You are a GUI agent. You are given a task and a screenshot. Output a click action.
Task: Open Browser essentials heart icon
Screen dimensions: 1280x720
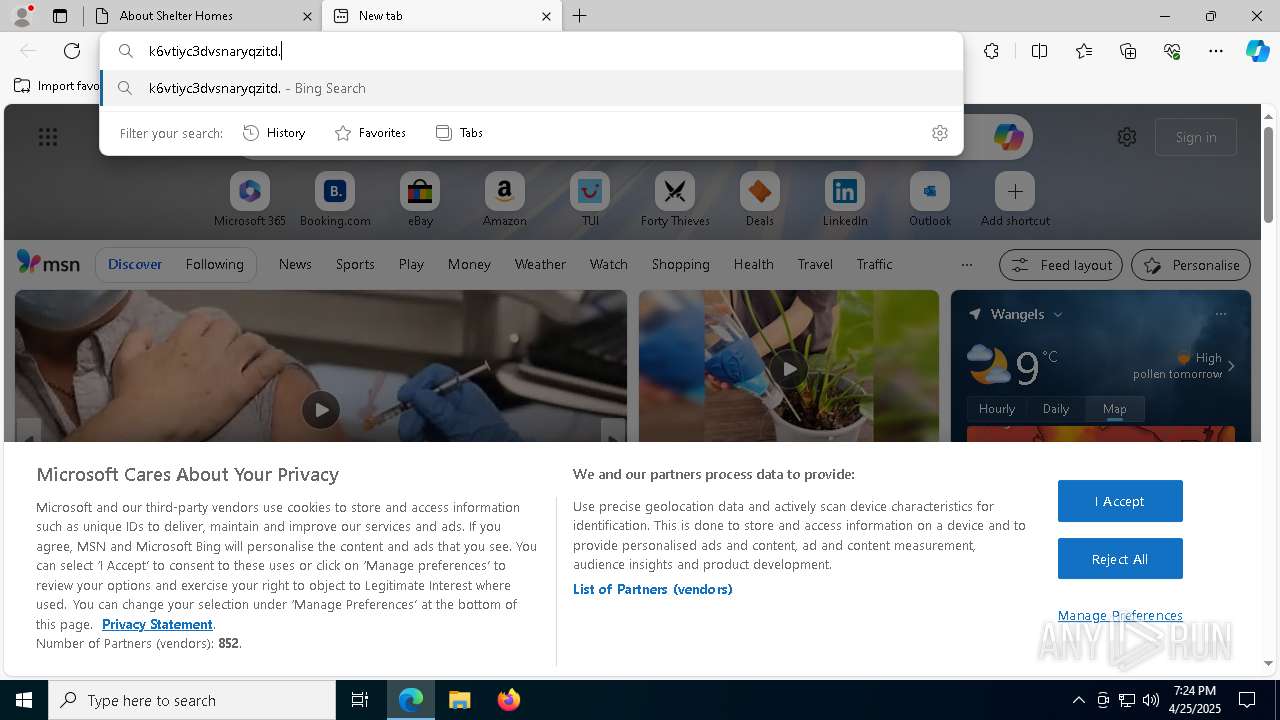(x=1172, y=51)
